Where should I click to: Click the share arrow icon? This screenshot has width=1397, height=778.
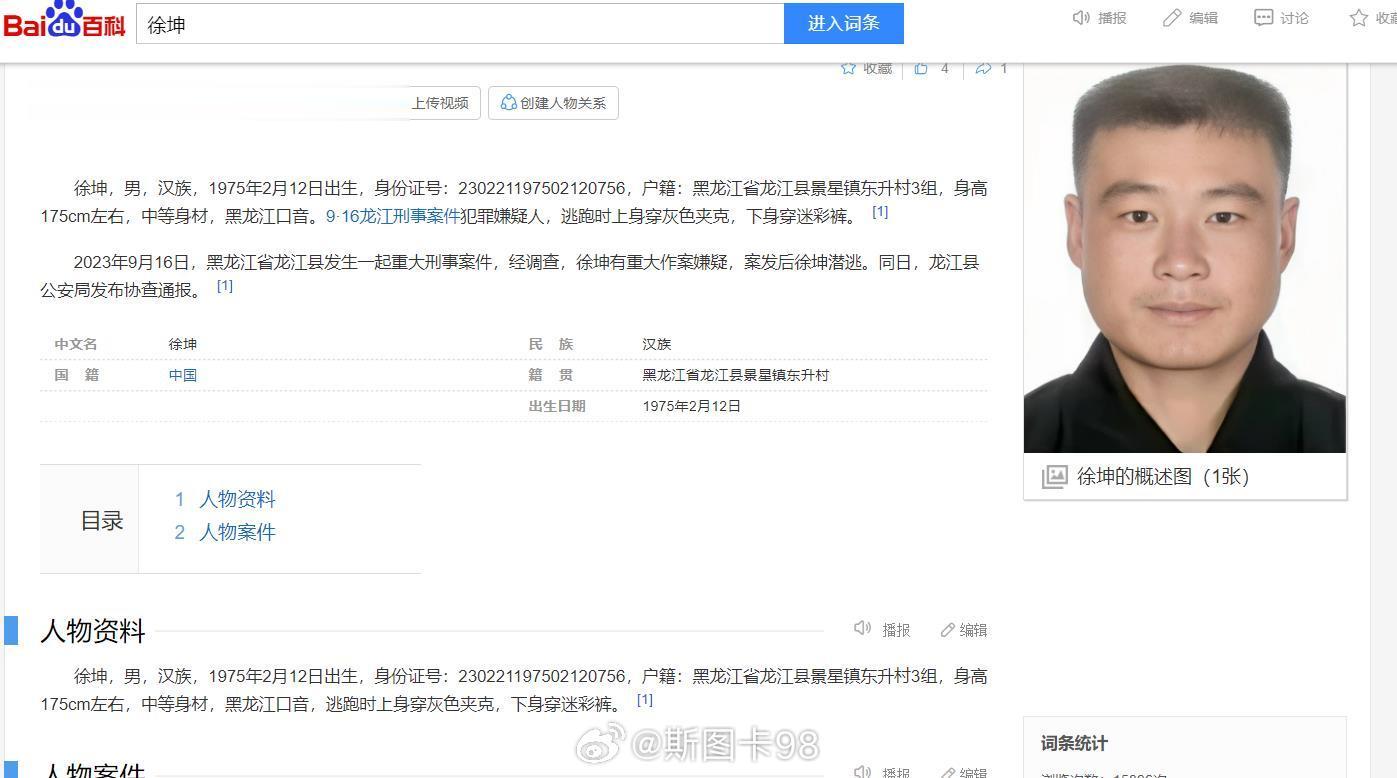point(983,68)
